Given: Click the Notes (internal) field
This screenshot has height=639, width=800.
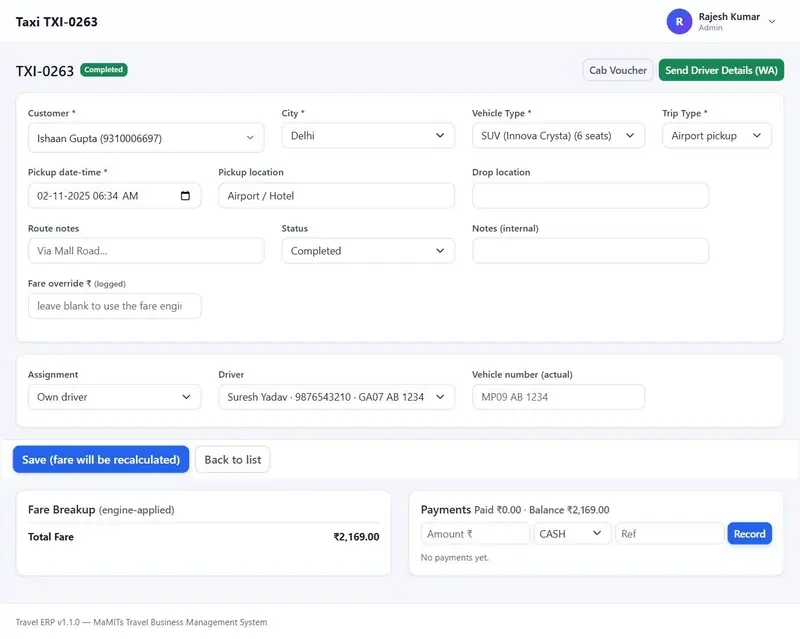Looking at the screenshot, I should [x=590, y=251].
